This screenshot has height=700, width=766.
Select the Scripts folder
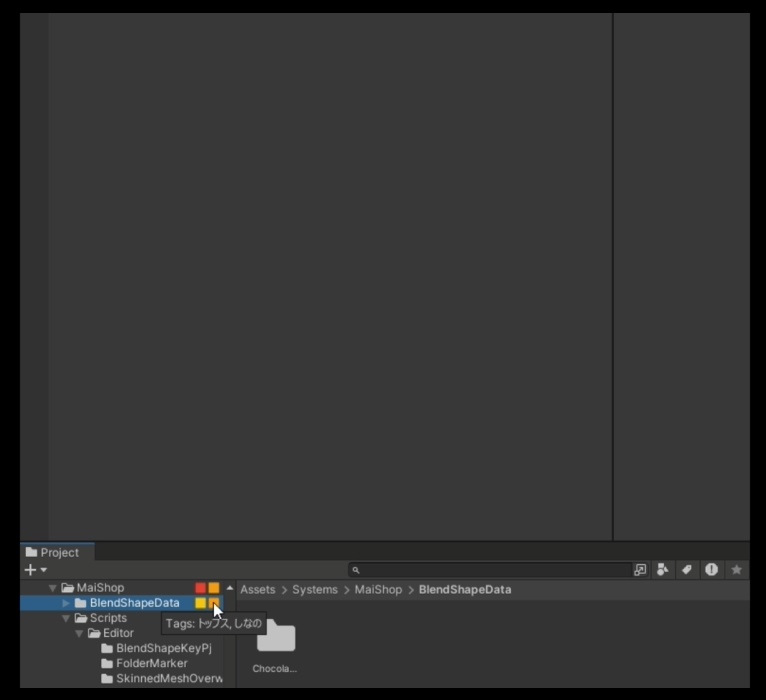(108, 618)
